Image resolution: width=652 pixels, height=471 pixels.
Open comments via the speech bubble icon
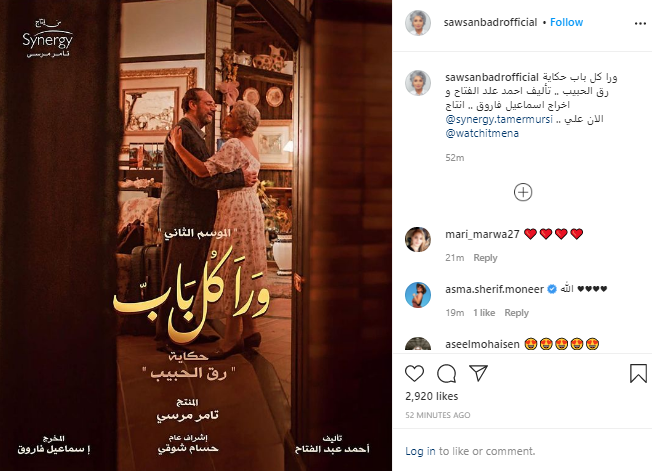tap(446, 373)
